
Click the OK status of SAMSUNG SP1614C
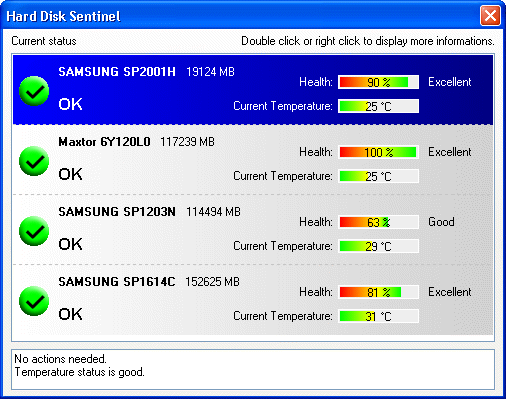tap(70, 314)
